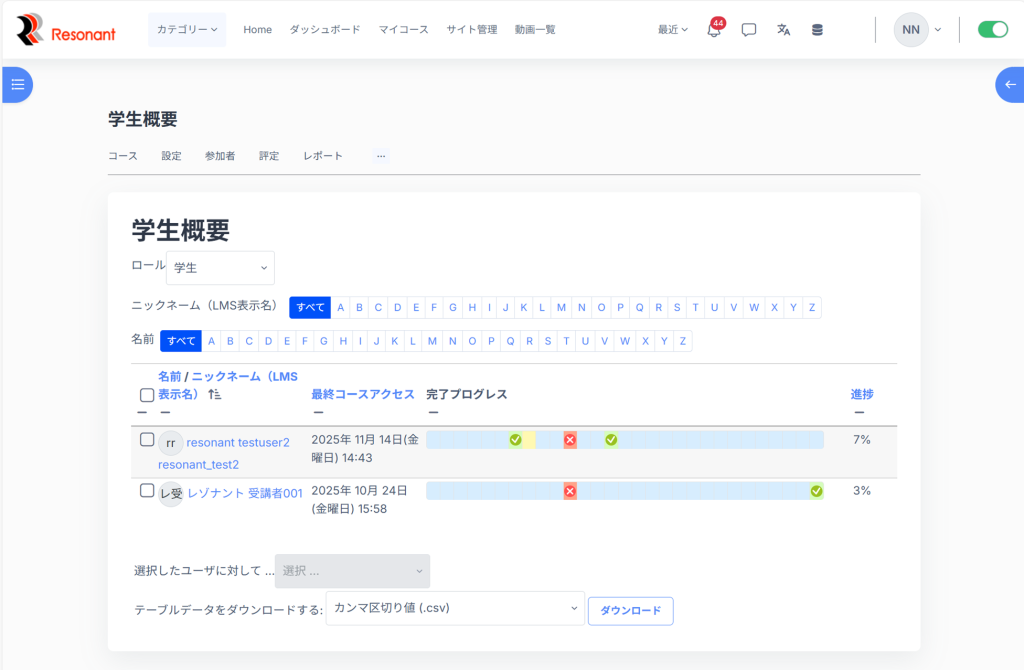The width and height of the screenshot is (1024, 670).
Task: Click the blue arrow button on right edge
Action: pyautogui.click(x=1010, y=84)
